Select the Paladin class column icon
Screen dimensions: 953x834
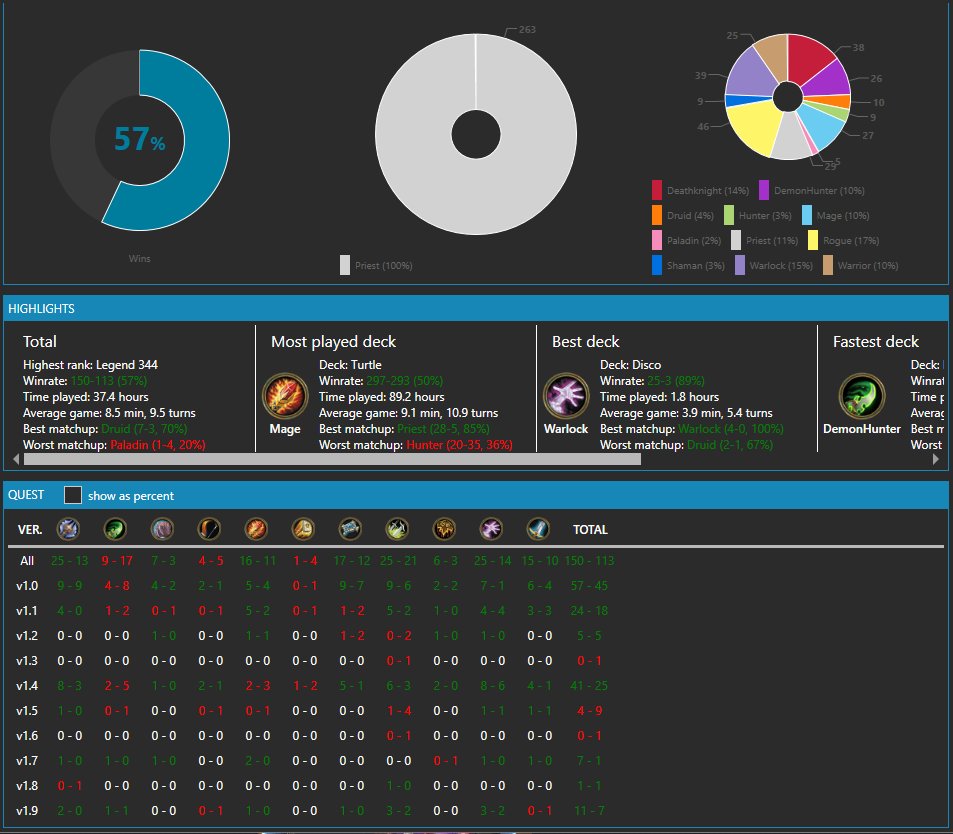(x=303, y=529)
